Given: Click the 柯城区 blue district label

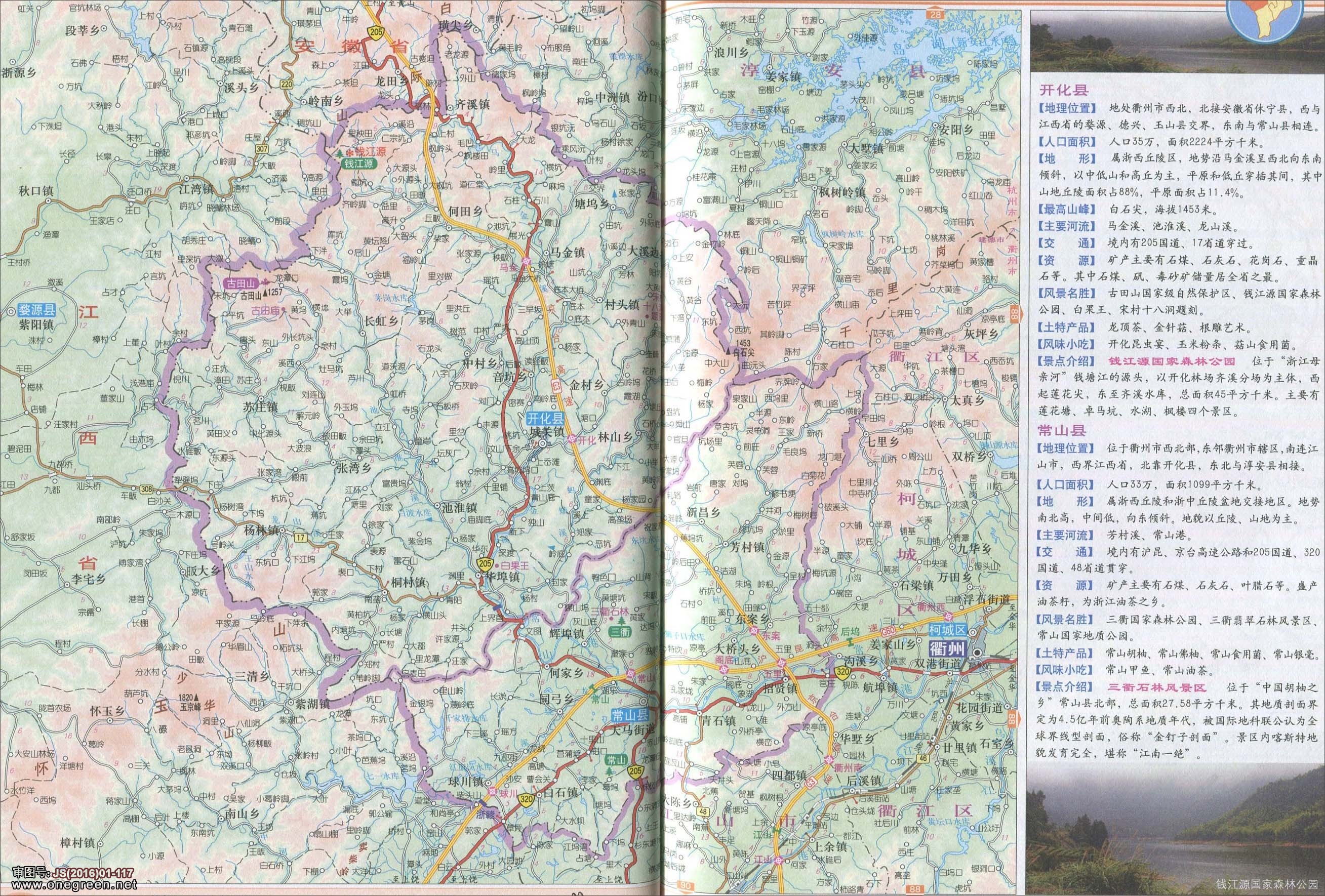Looking at the screenshot, I should pos(948,630).
